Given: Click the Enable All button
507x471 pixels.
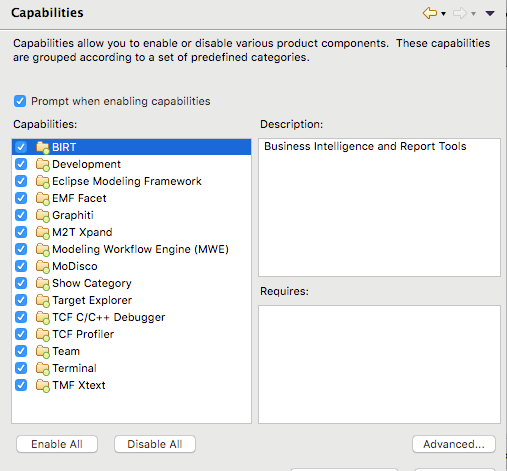Looking at the screenshot, I should [x=57, y=444].
